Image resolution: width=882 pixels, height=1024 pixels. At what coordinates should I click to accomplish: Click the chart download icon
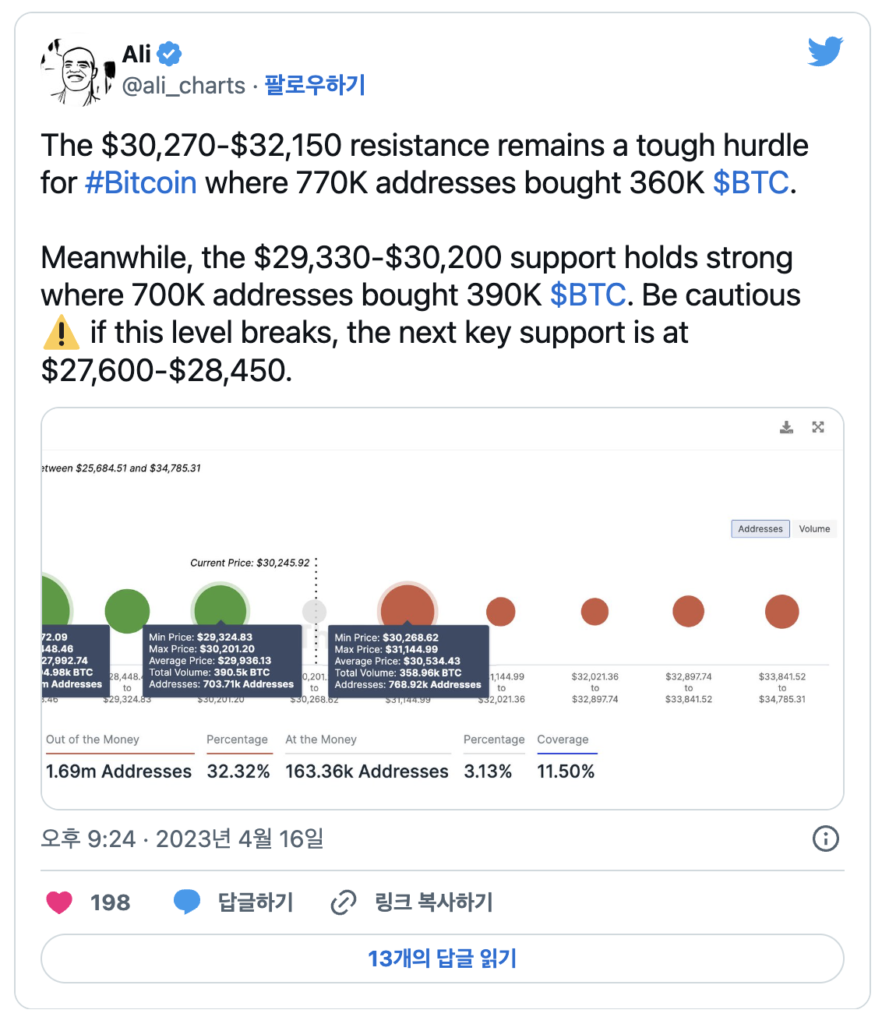(787, 427)
